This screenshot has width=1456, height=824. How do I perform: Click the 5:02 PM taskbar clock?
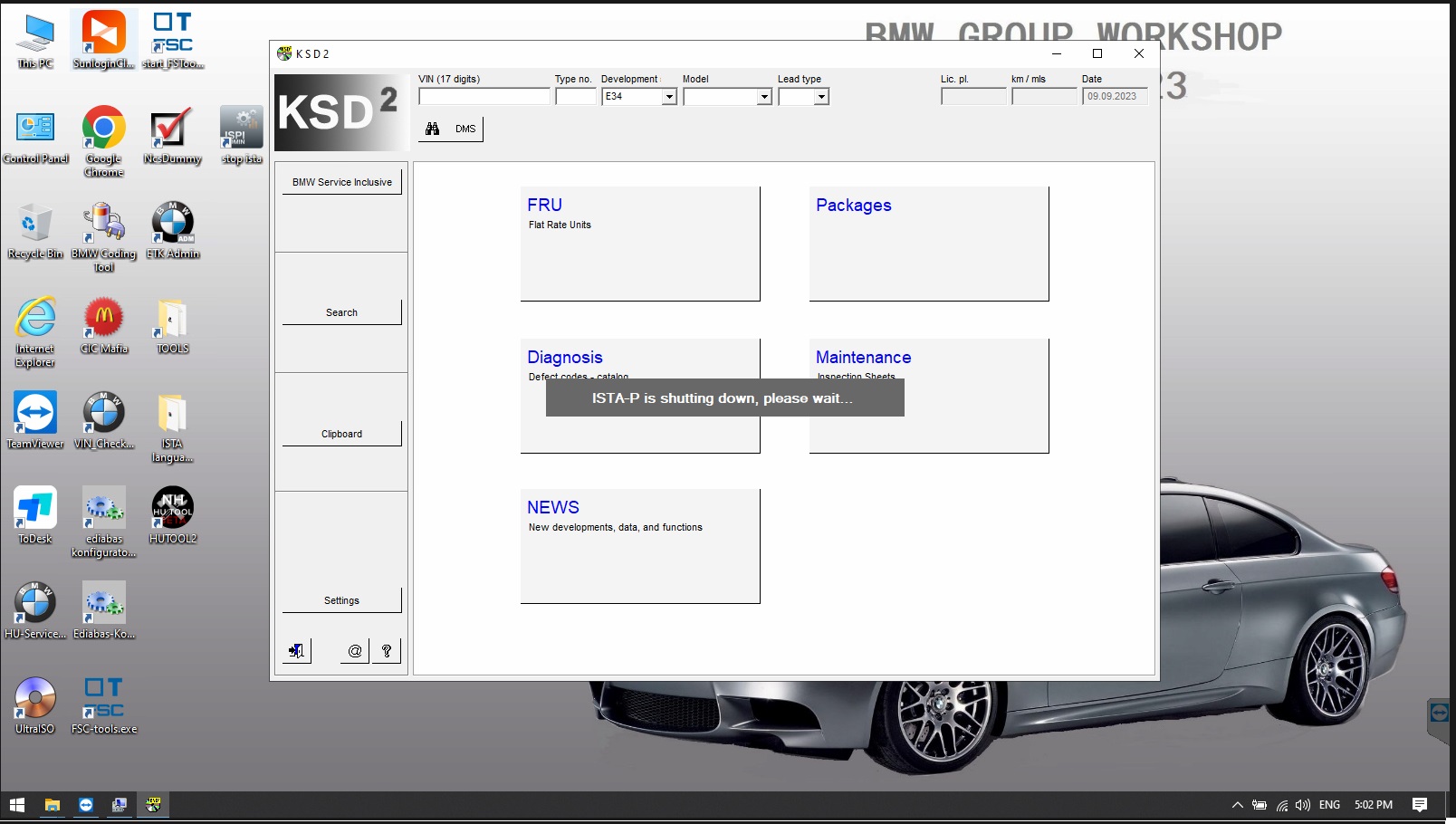(x=1374, y=805)
